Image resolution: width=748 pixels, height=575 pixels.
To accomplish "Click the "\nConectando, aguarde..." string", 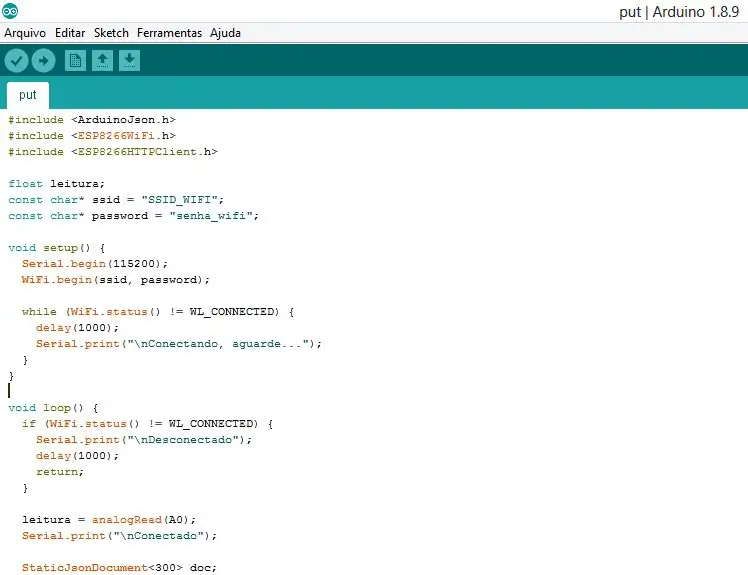I will (x=218, y=344).
